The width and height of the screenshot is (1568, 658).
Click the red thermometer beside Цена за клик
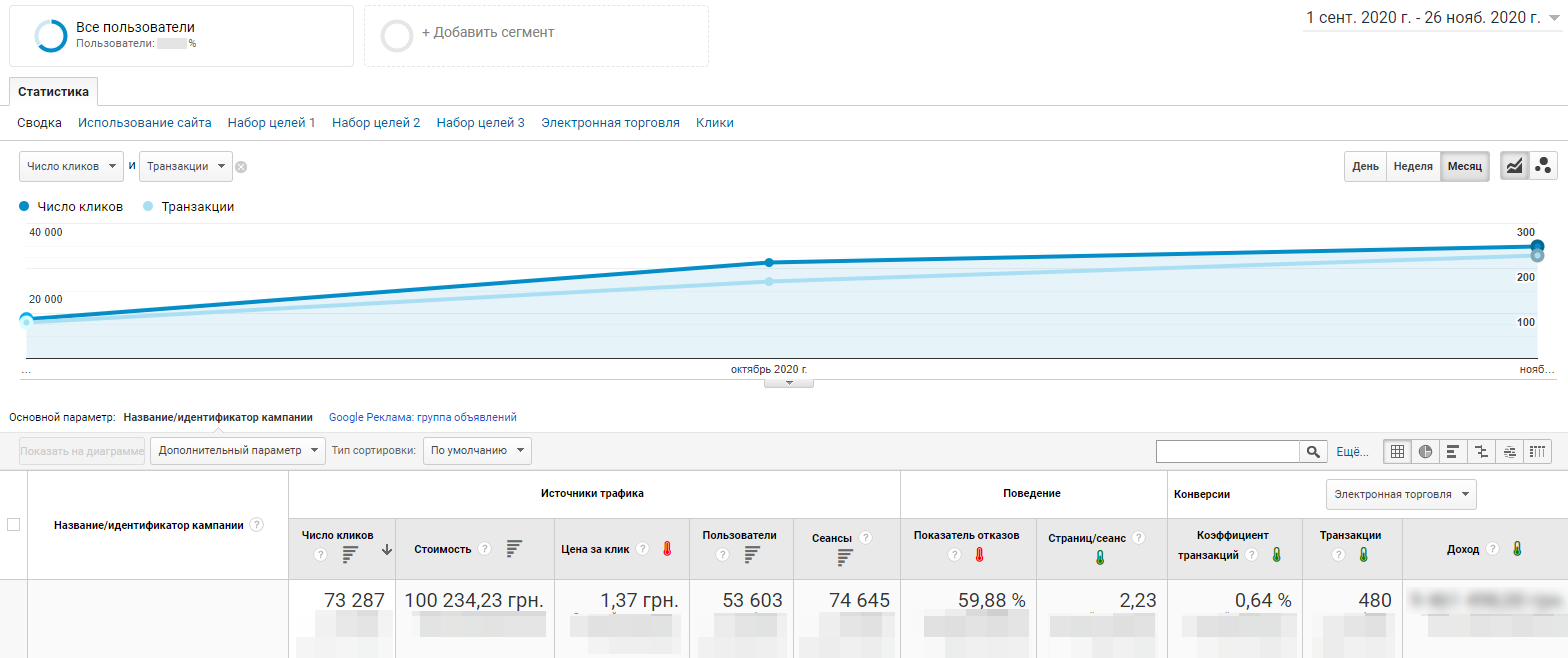tap(667, 548)
